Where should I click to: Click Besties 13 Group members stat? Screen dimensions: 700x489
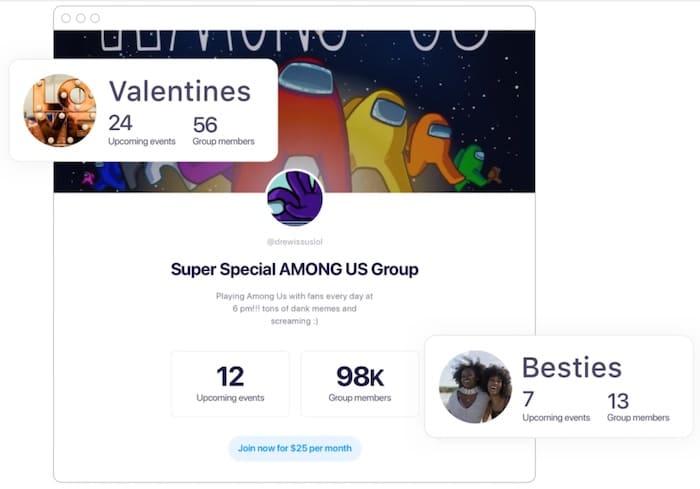(637, 406)
